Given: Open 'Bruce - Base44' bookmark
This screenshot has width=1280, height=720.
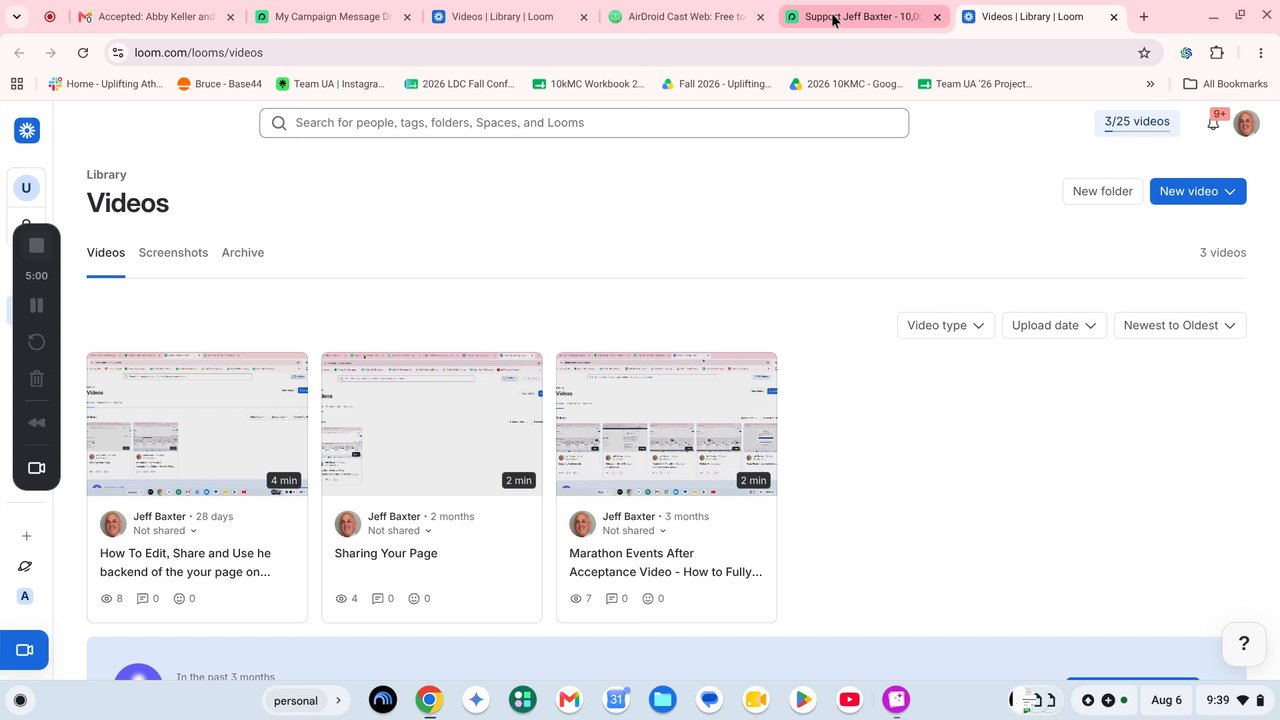Looking at the screenshot, I should coord(219,84).
